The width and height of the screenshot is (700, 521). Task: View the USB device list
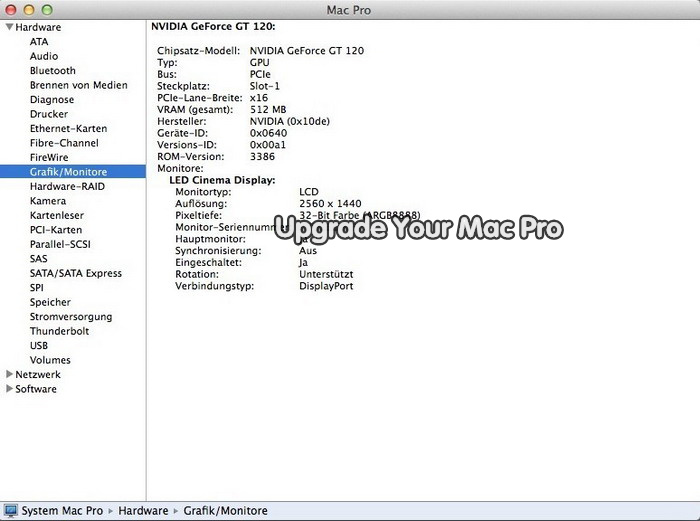[x=39, y=346]
